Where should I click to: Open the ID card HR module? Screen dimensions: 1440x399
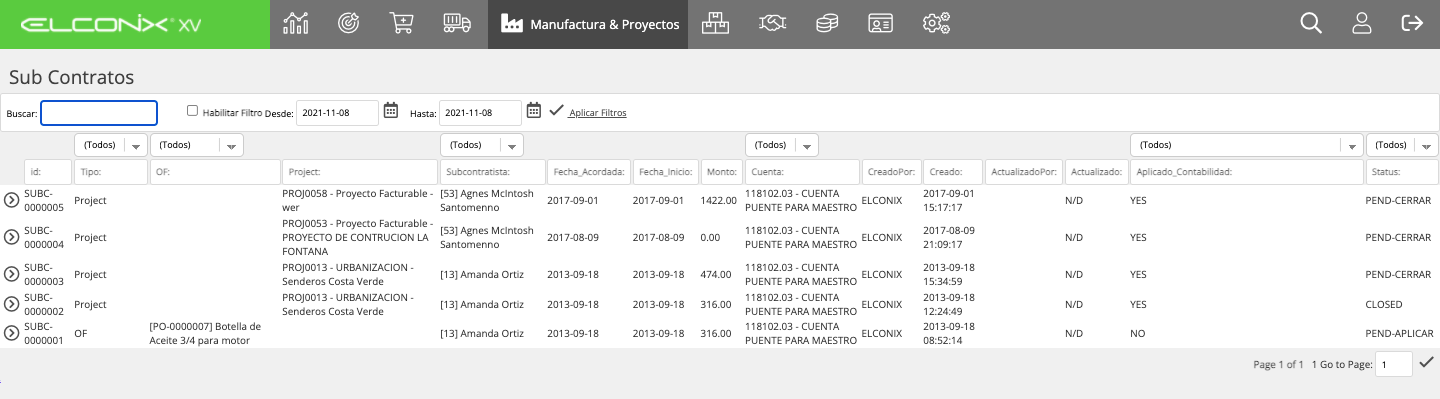(880, 24)
